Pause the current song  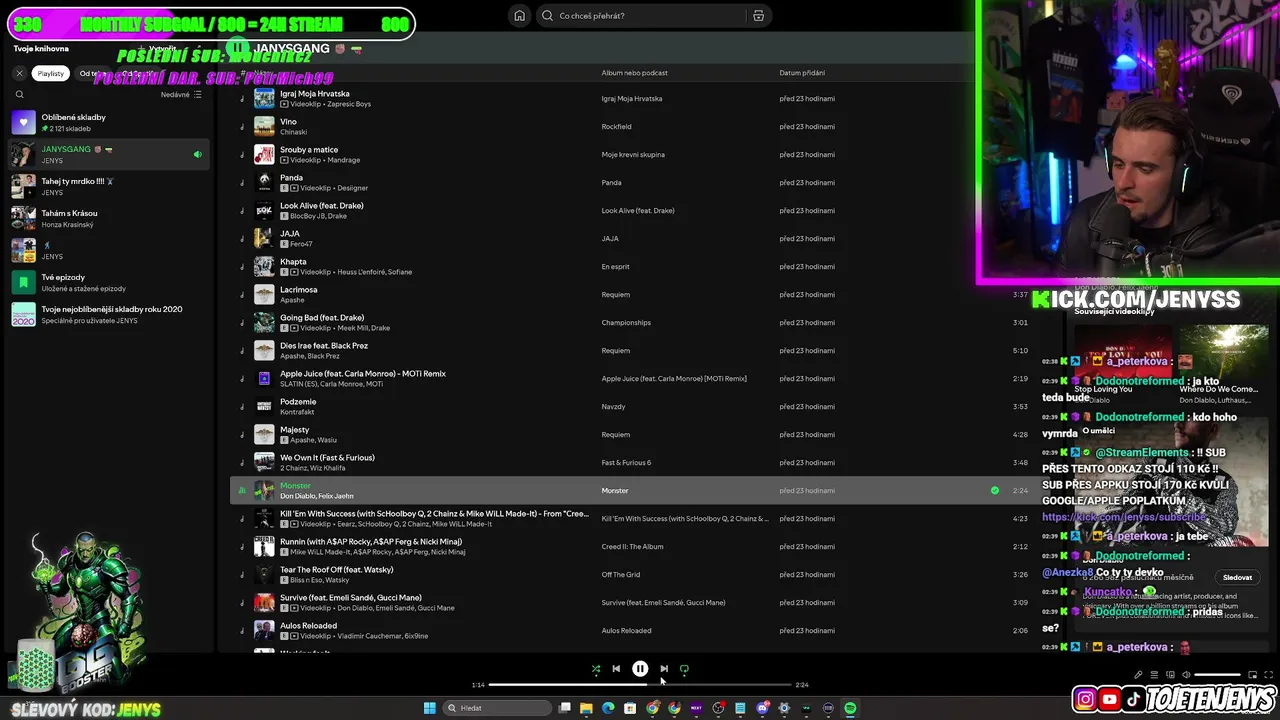[x=640, y=669]
